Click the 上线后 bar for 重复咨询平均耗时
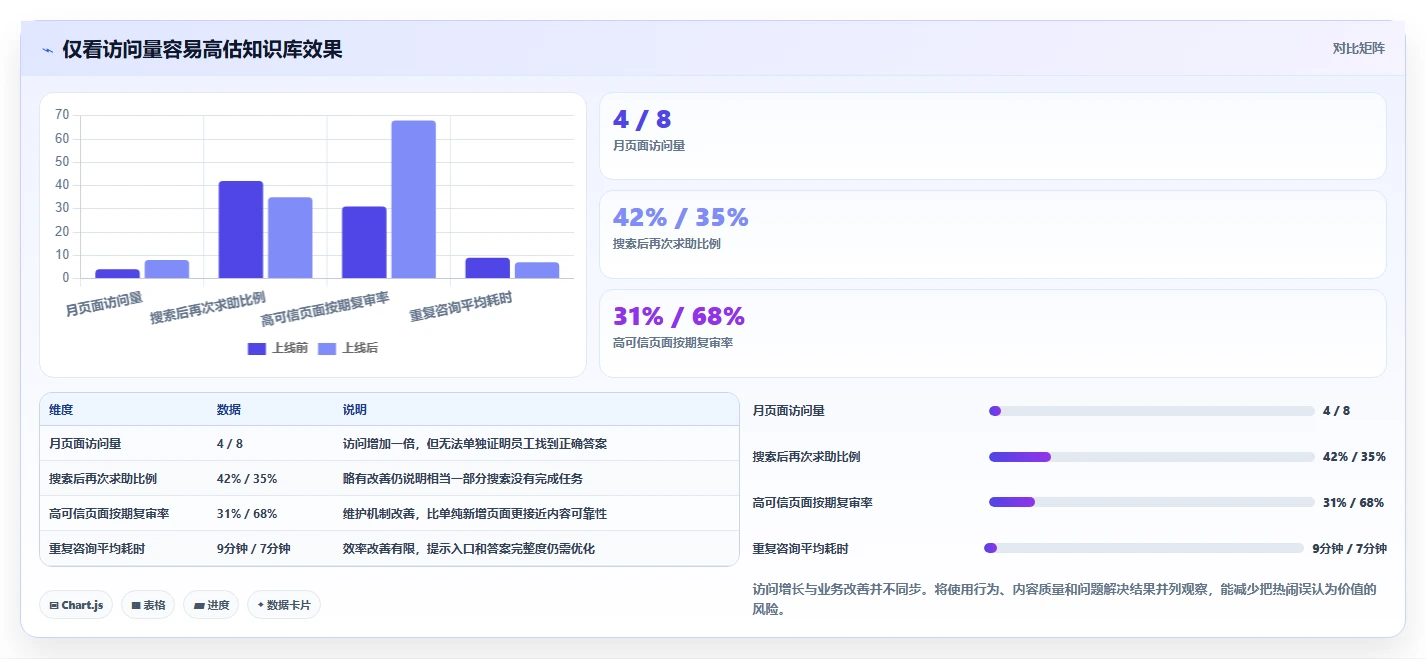The width and height of the screenshot is (1426, 659). 537,270
